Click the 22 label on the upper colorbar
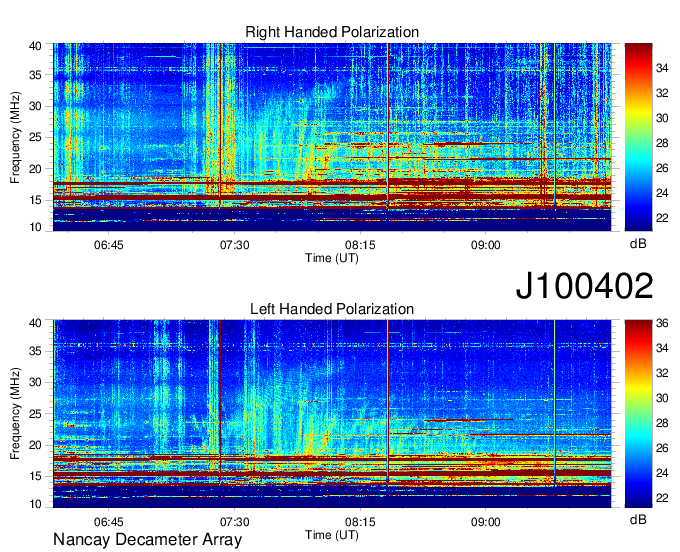680x552 pixels. coord(662,218)
